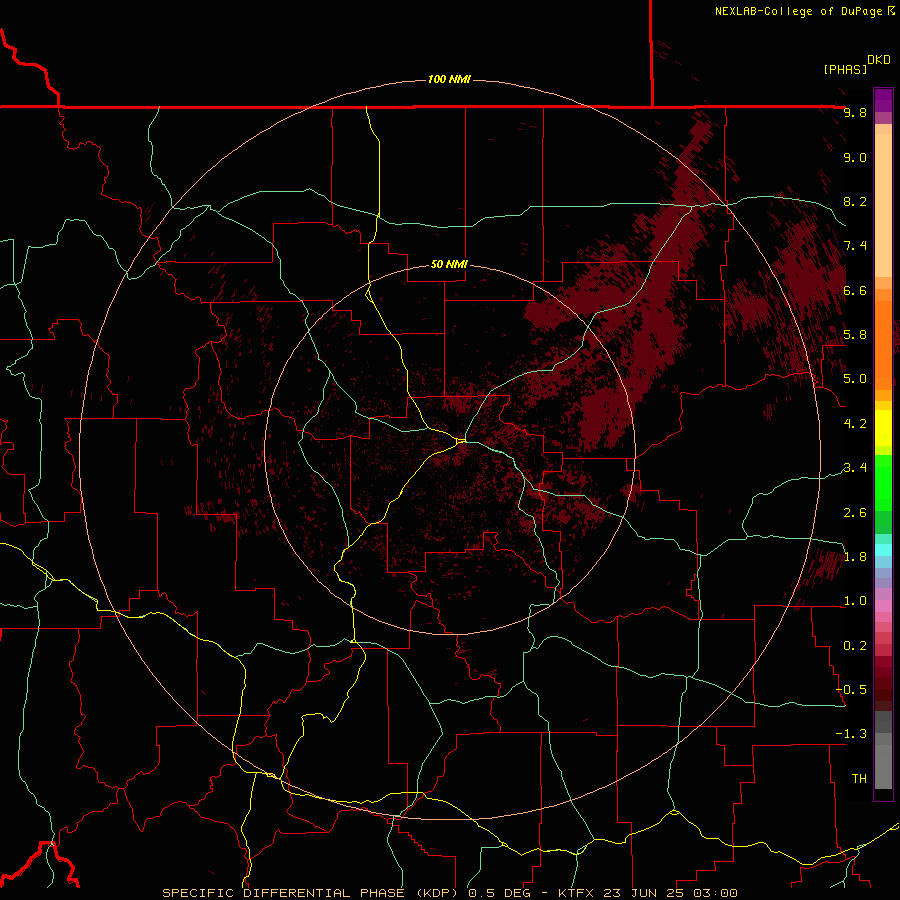This screenshot has height=900, width=900.
Task: Click the 4.2 scale value
Action: click(x=855, y=423)
